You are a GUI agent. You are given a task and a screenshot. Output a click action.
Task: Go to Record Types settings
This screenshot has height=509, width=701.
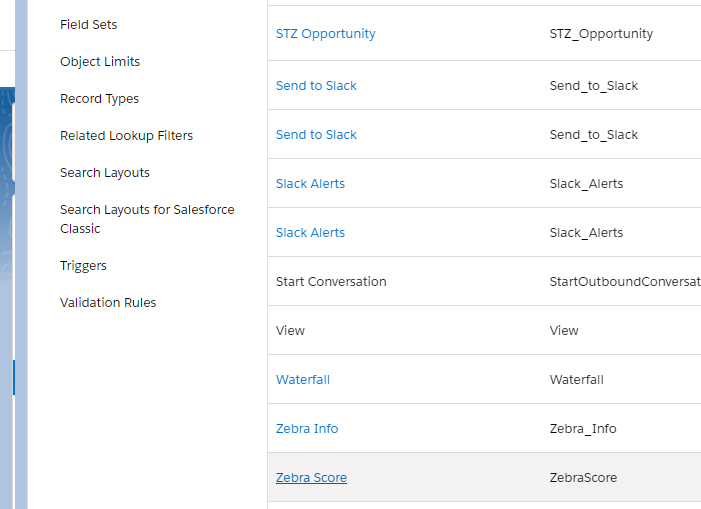pyautogui.click(x=99, y=99)
